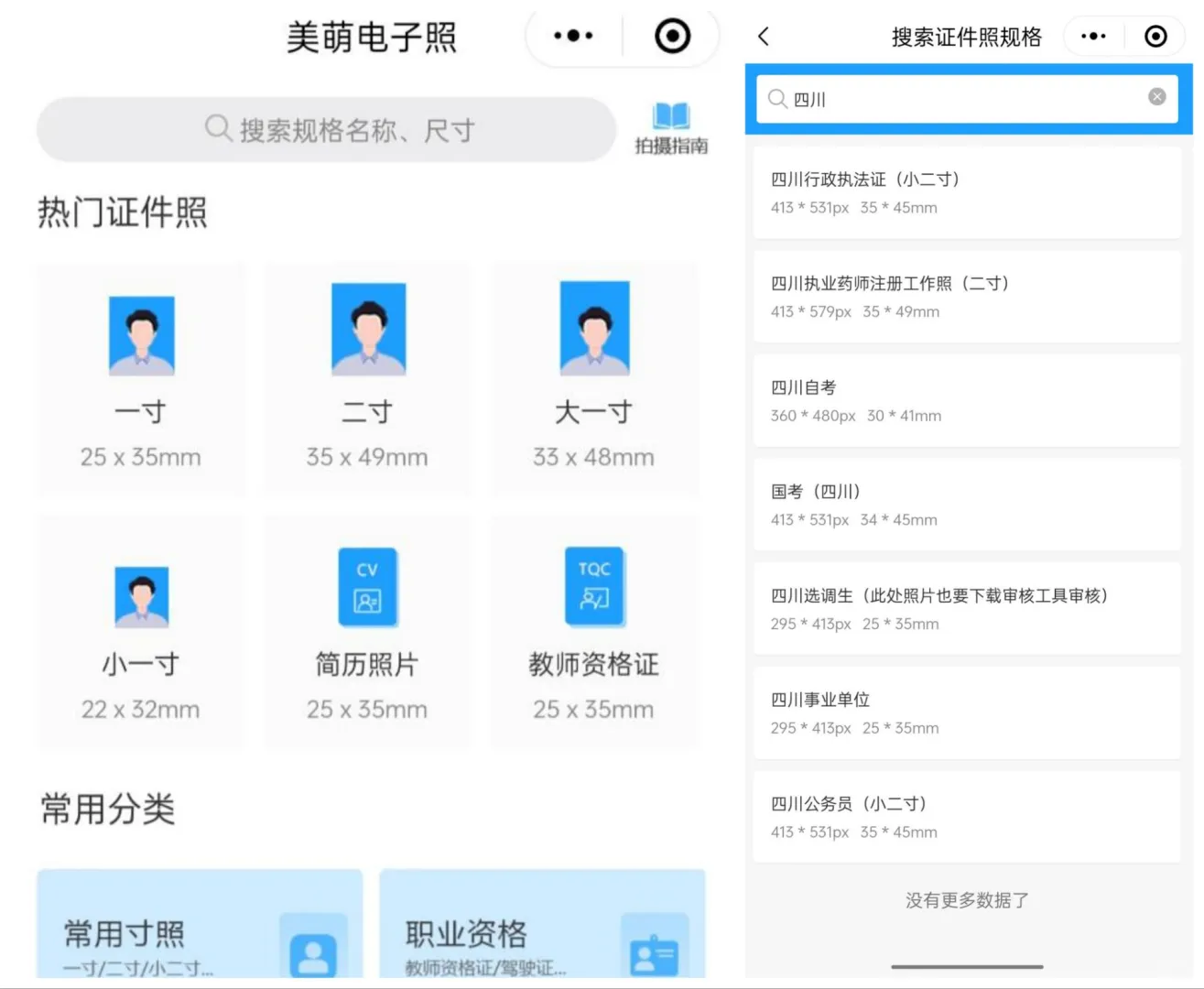
Task: Tap the magnifier icon in the search field
Action: pyautogui.click(x=777, y=99)
